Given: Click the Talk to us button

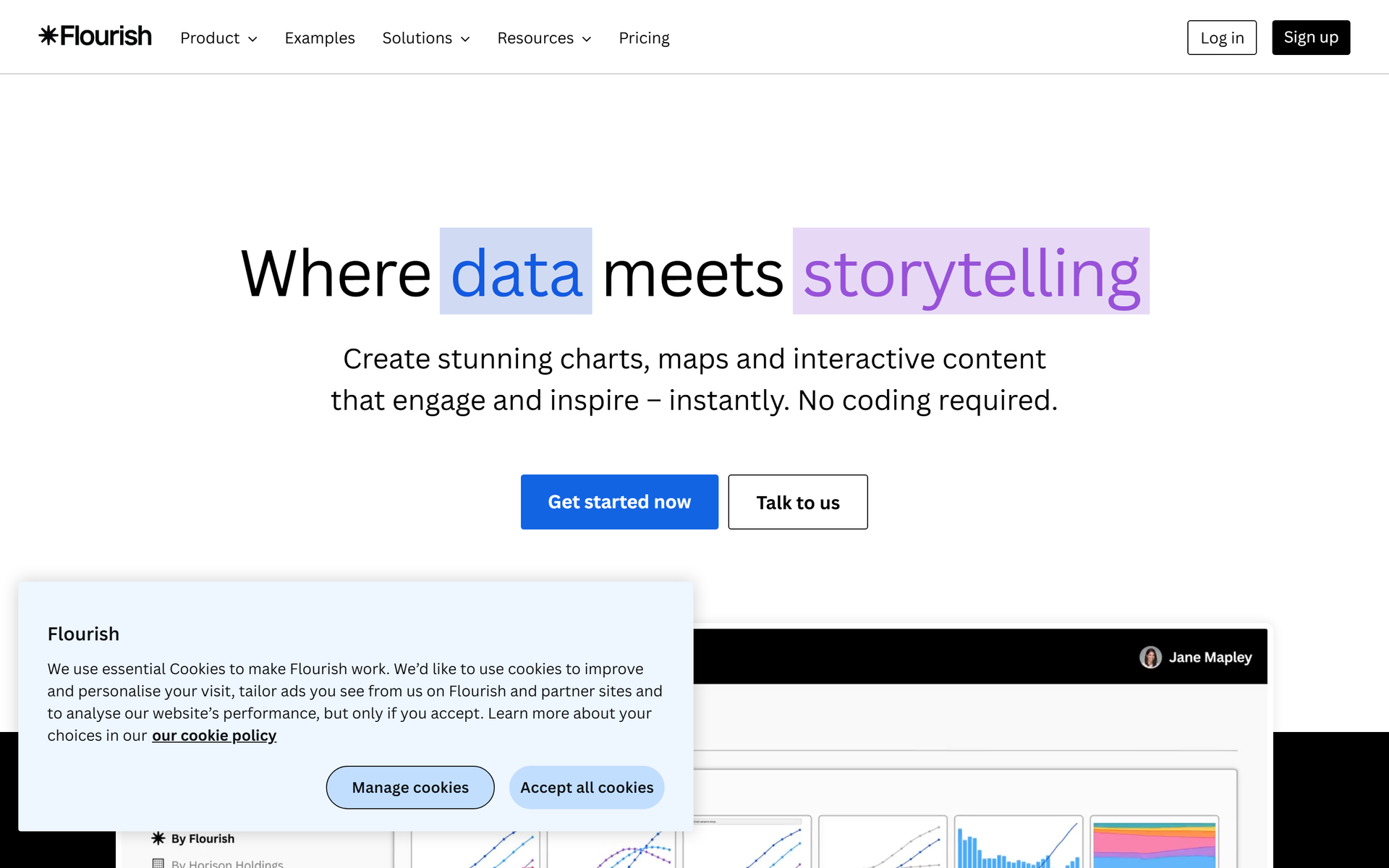Looking at the screenshot, I should coord(798,502).
